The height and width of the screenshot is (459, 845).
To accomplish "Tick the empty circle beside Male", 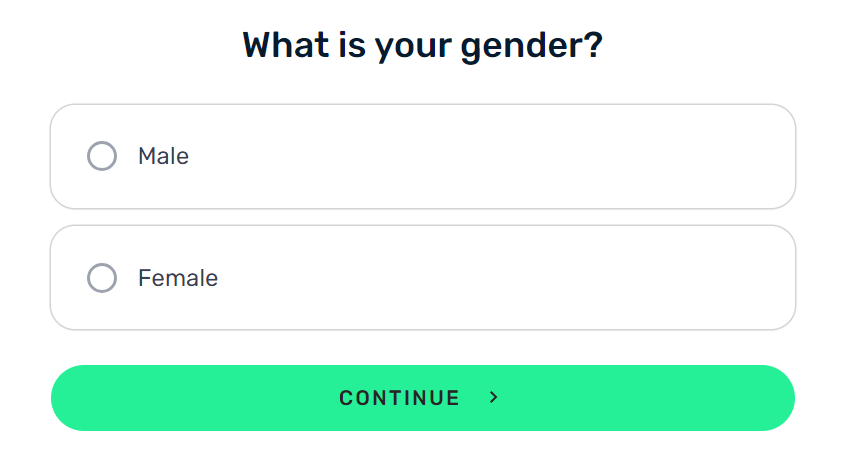I will [x=102, y=156].
